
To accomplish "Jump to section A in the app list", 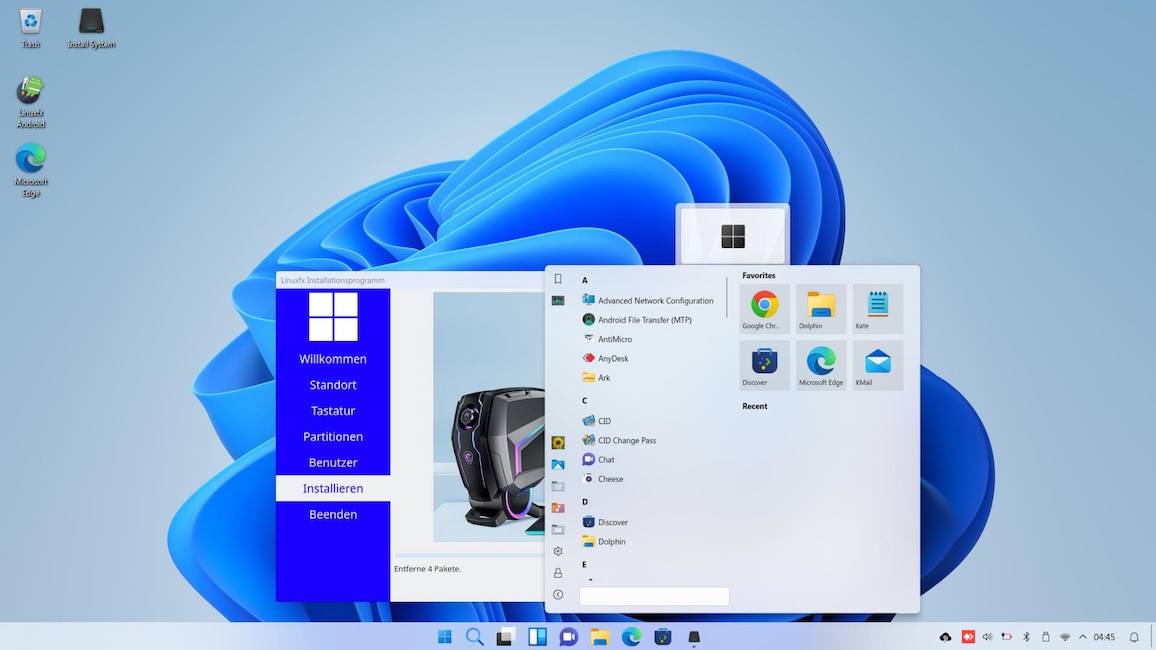I will click(585, 279).
